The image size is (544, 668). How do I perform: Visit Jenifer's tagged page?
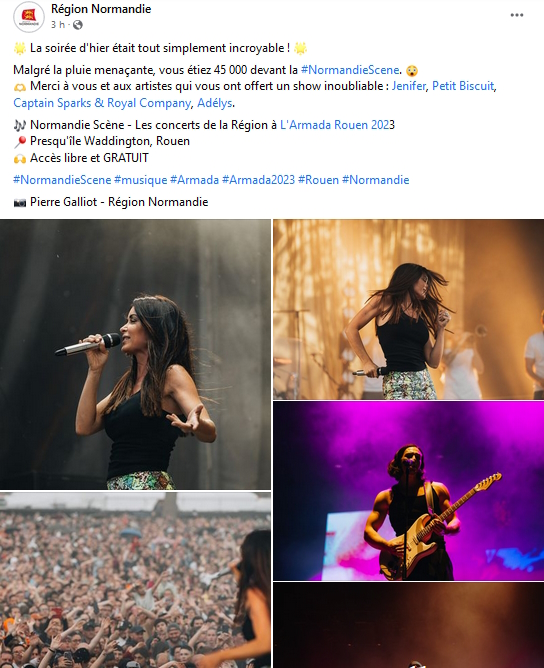tap(409, 86)
